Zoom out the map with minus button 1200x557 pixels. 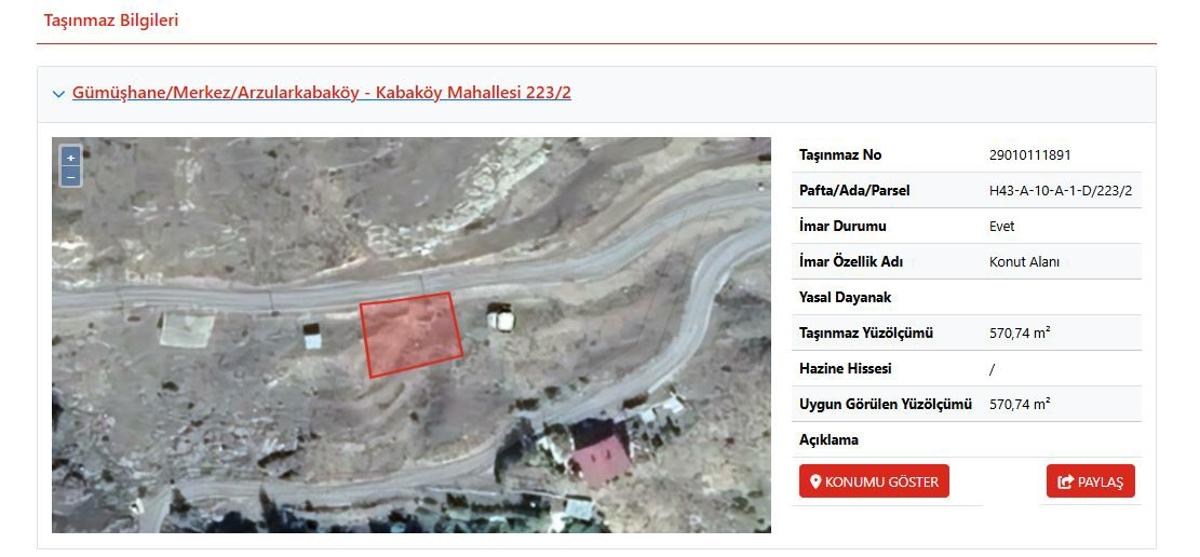click(70, 177)
